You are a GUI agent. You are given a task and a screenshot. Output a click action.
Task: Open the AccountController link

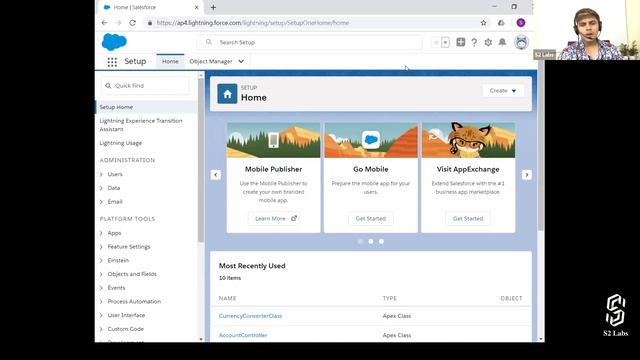click(x=243, y=335)
